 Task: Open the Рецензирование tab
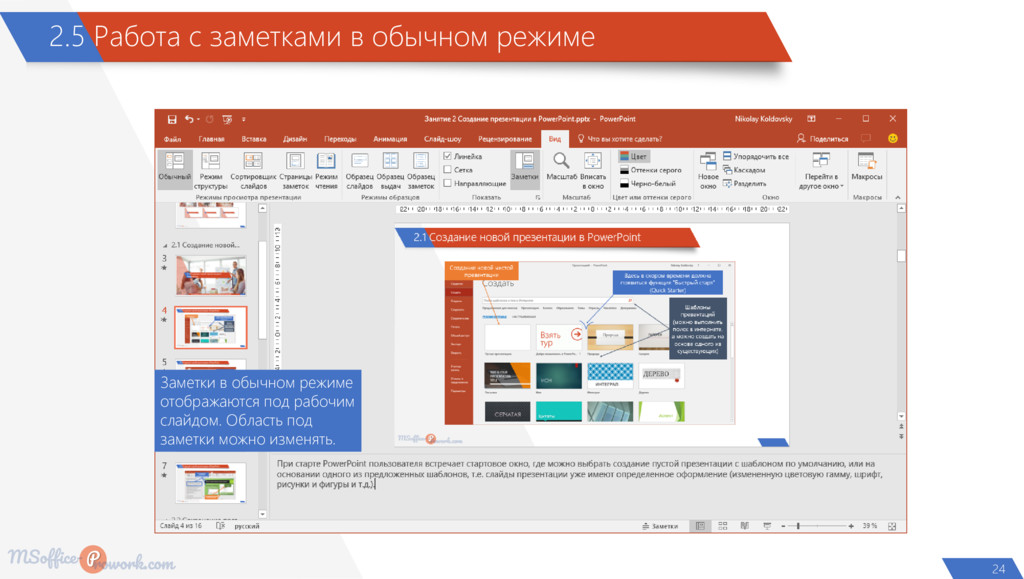(505, 139)
